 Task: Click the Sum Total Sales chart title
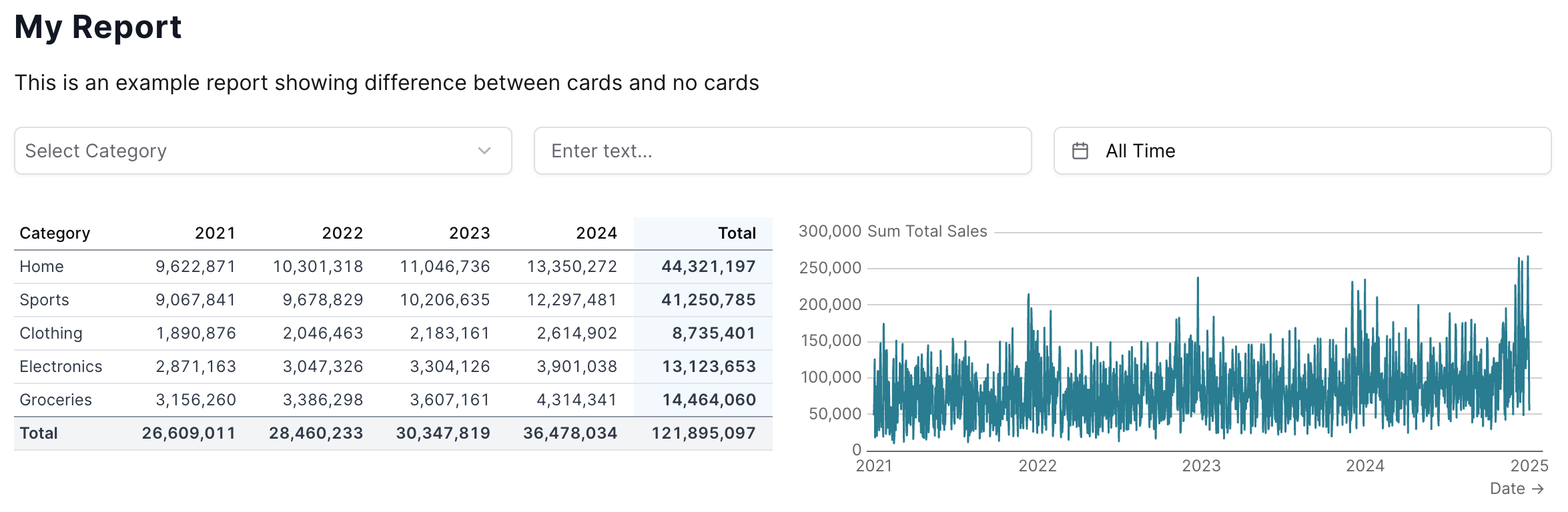[927, 231]
